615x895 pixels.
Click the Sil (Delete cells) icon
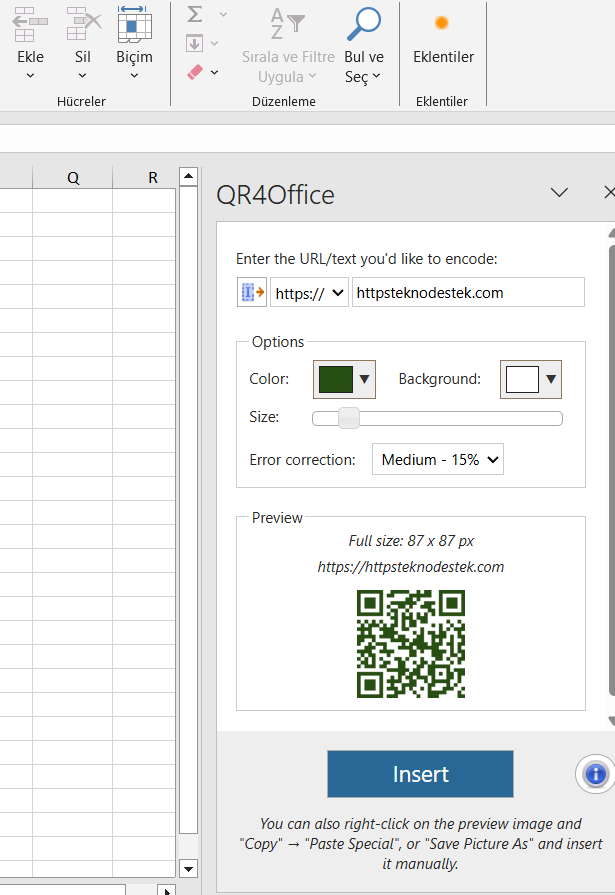[x=83, y=25]
